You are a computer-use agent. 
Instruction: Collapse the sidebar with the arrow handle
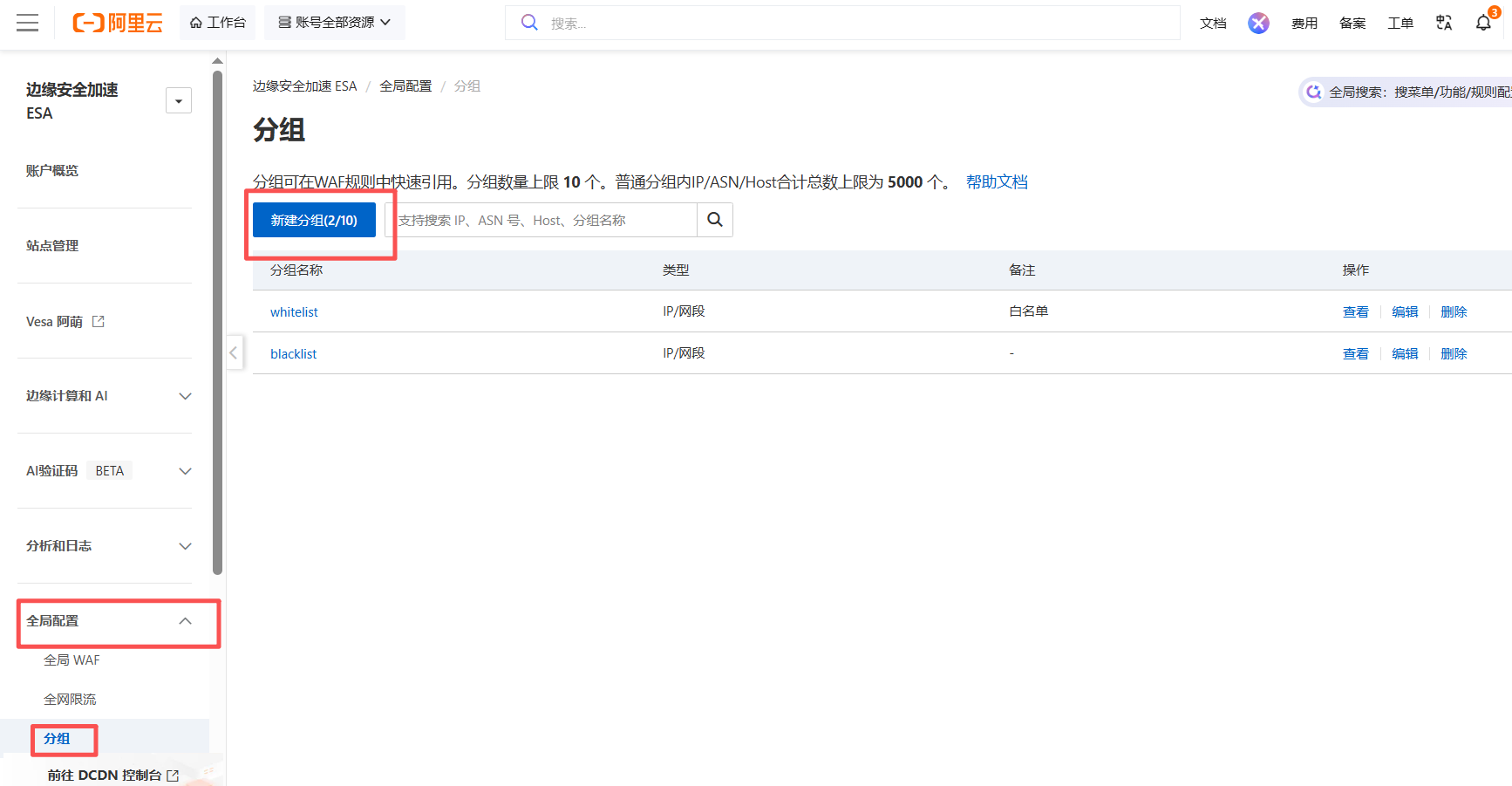pyautogui.click(x=234, y=352)
